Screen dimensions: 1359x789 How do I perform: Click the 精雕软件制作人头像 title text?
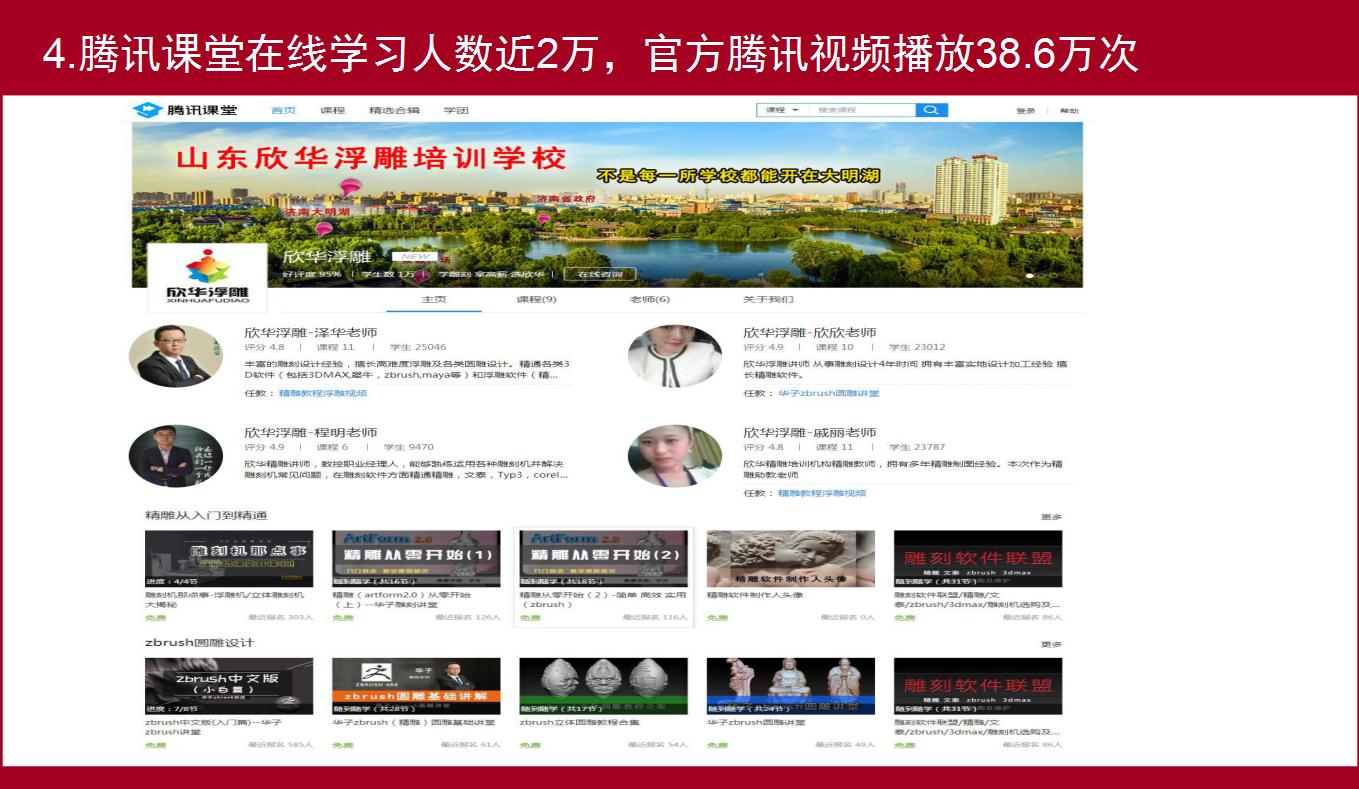755,595
